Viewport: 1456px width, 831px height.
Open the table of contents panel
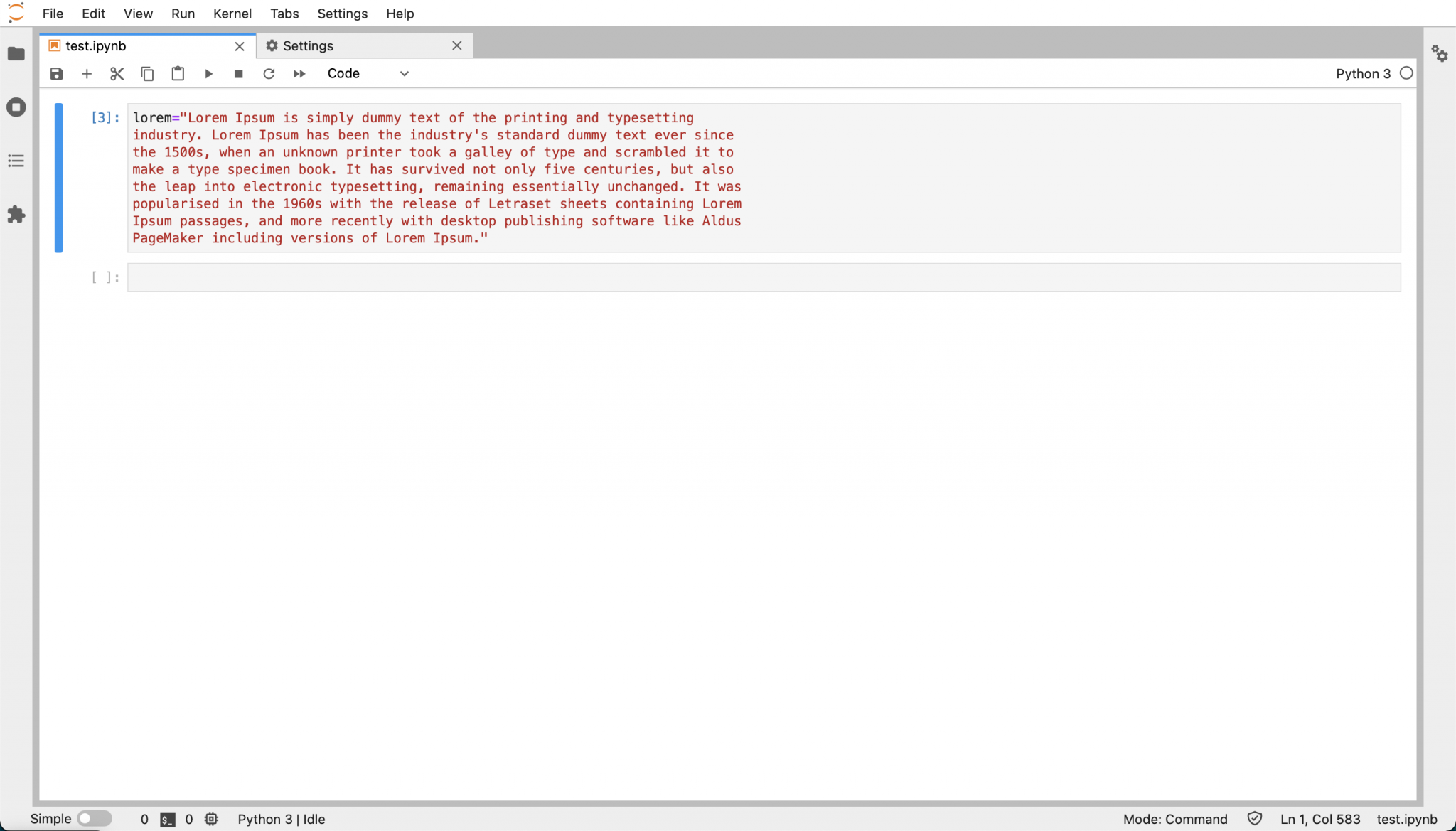tap(16, 161)
